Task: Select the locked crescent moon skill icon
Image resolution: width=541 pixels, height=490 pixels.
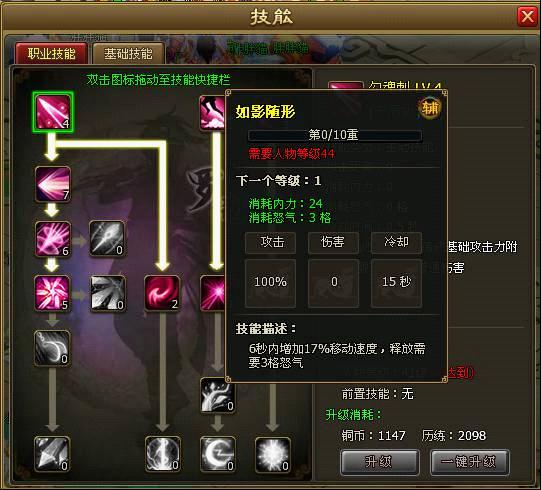Action: [218, 454]
